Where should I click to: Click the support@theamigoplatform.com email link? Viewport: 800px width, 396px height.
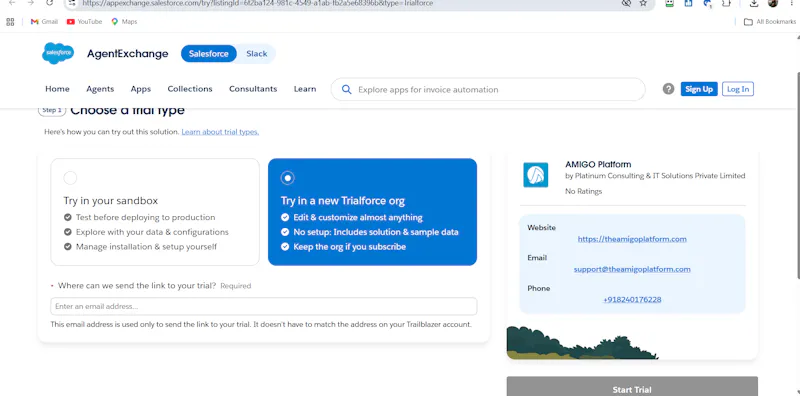632,269
